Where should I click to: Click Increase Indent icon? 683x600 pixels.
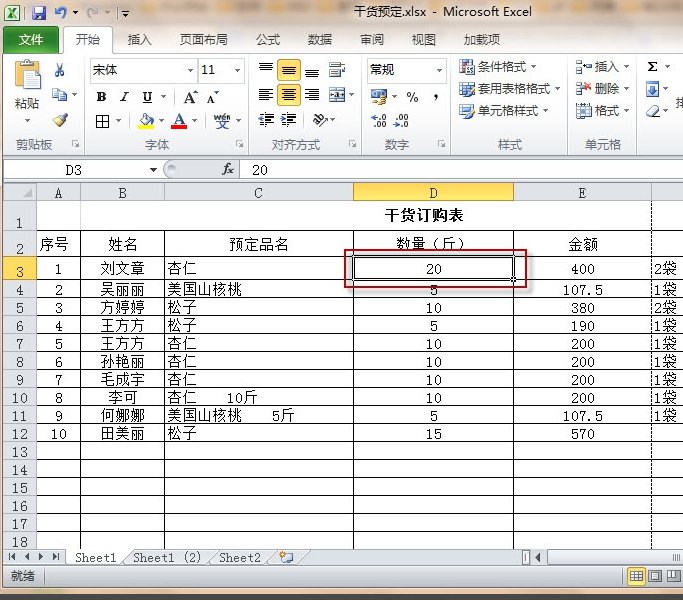(288, 119)
